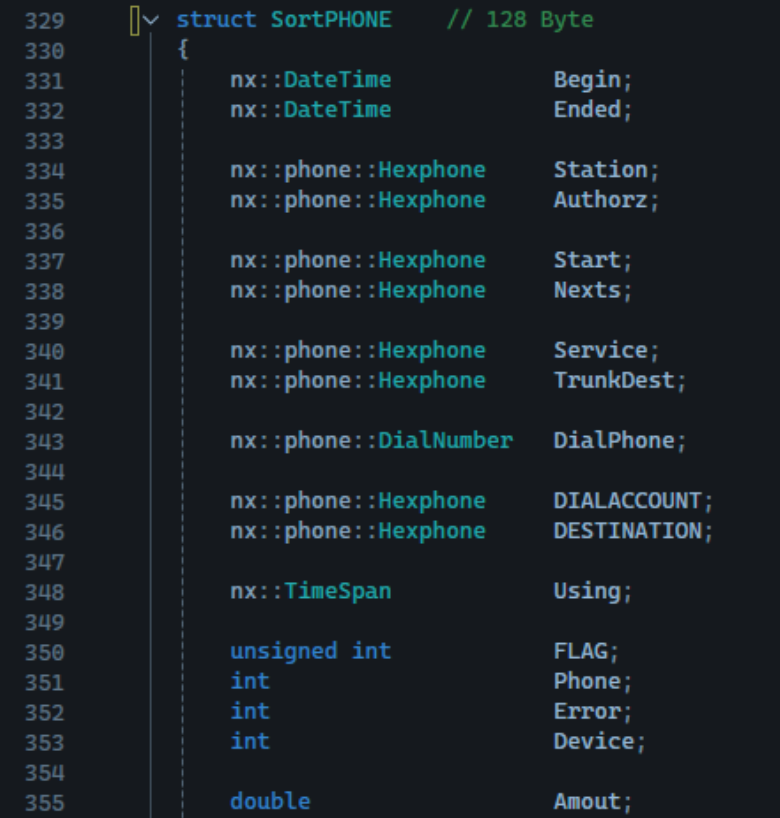Click the Ended member name
The width and height of the screenshot is (780, 818).
coord(587,110)
